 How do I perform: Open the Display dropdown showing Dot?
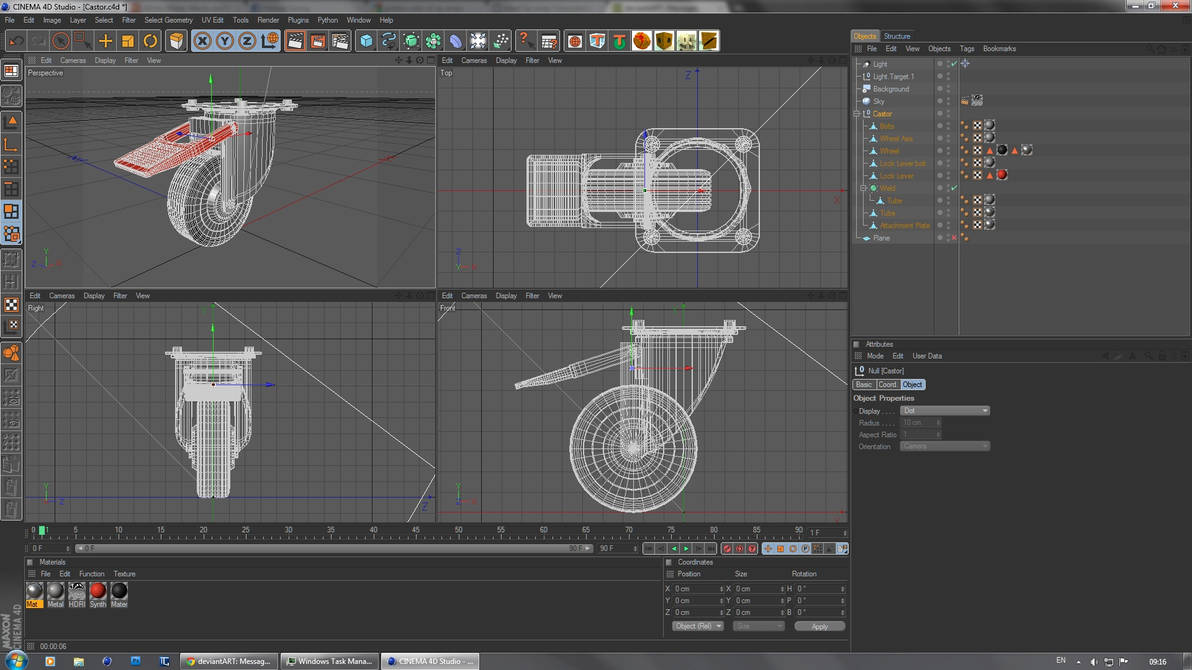pyautogui.click(x=944, y=410)
